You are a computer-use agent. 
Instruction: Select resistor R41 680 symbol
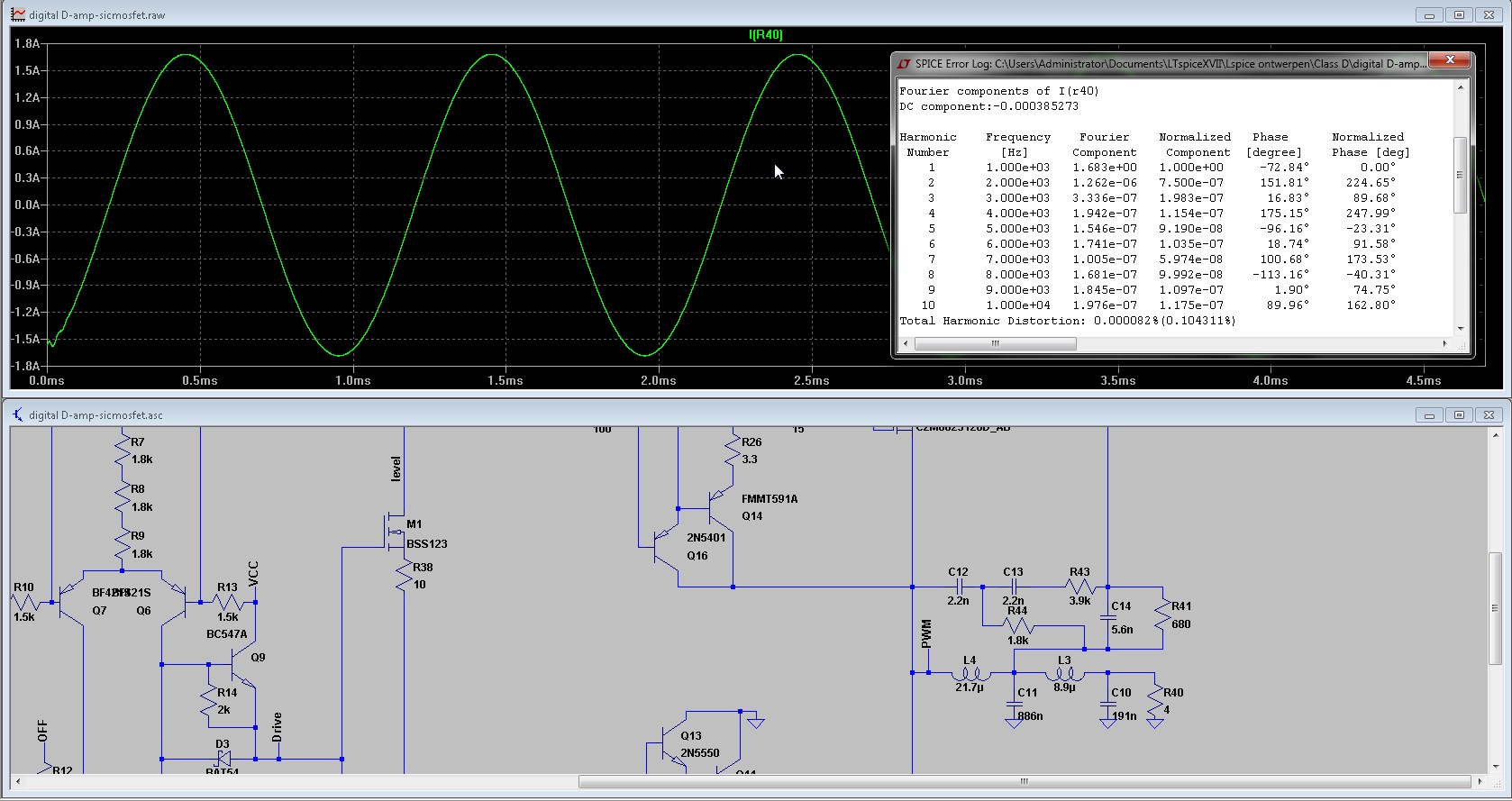click(x=1162, y=613)
